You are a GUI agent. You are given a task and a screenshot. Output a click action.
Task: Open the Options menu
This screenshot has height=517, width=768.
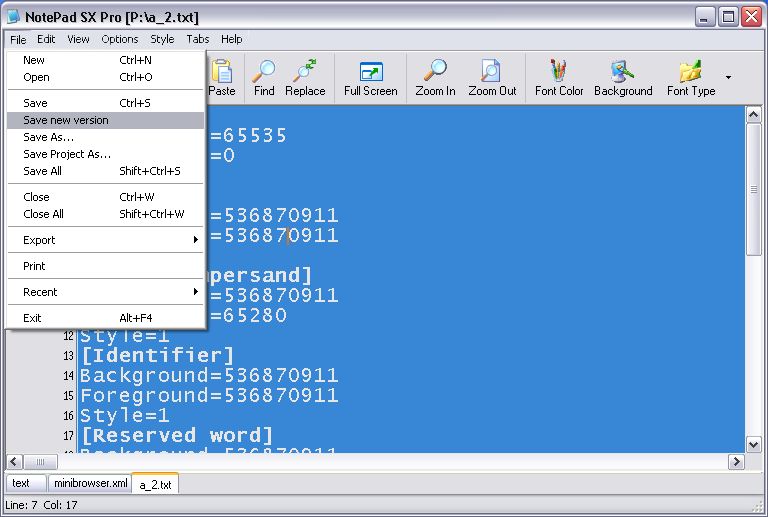tap(120, 39)
